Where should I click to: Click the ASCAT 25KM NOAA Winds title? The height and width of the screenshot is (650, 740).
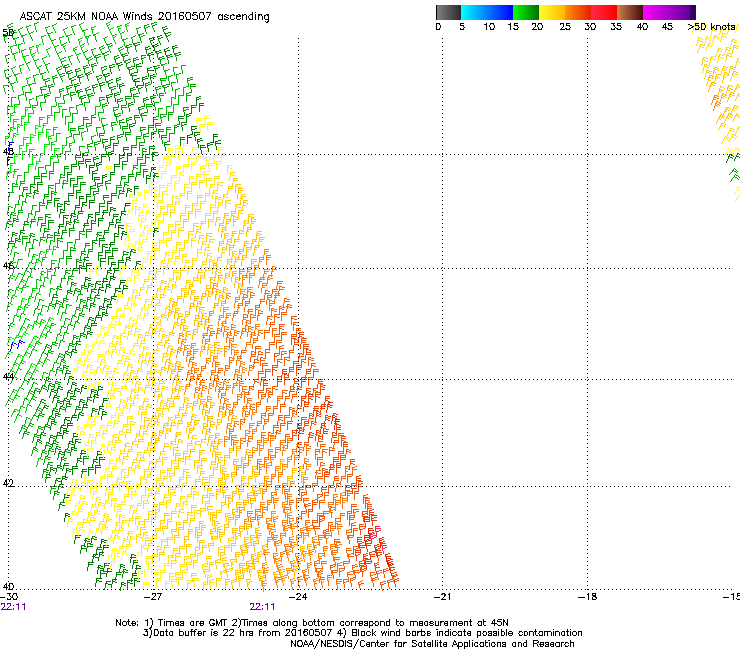144,16
